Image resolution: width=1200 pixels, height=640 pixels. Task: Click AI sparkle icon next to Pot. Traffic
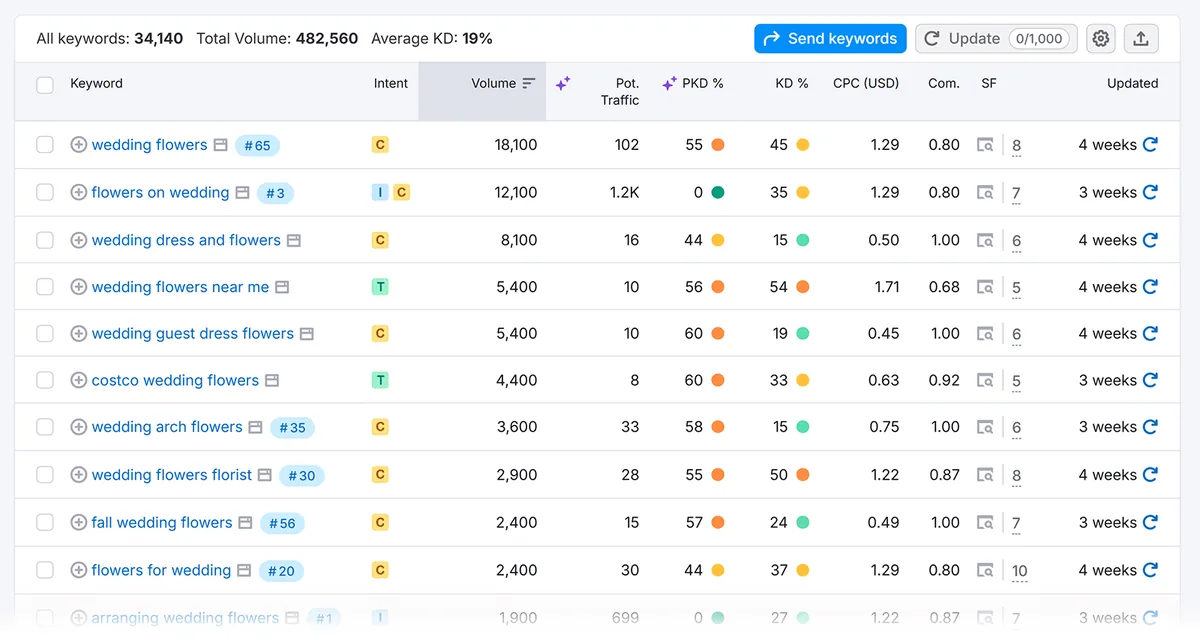(563, 84)
